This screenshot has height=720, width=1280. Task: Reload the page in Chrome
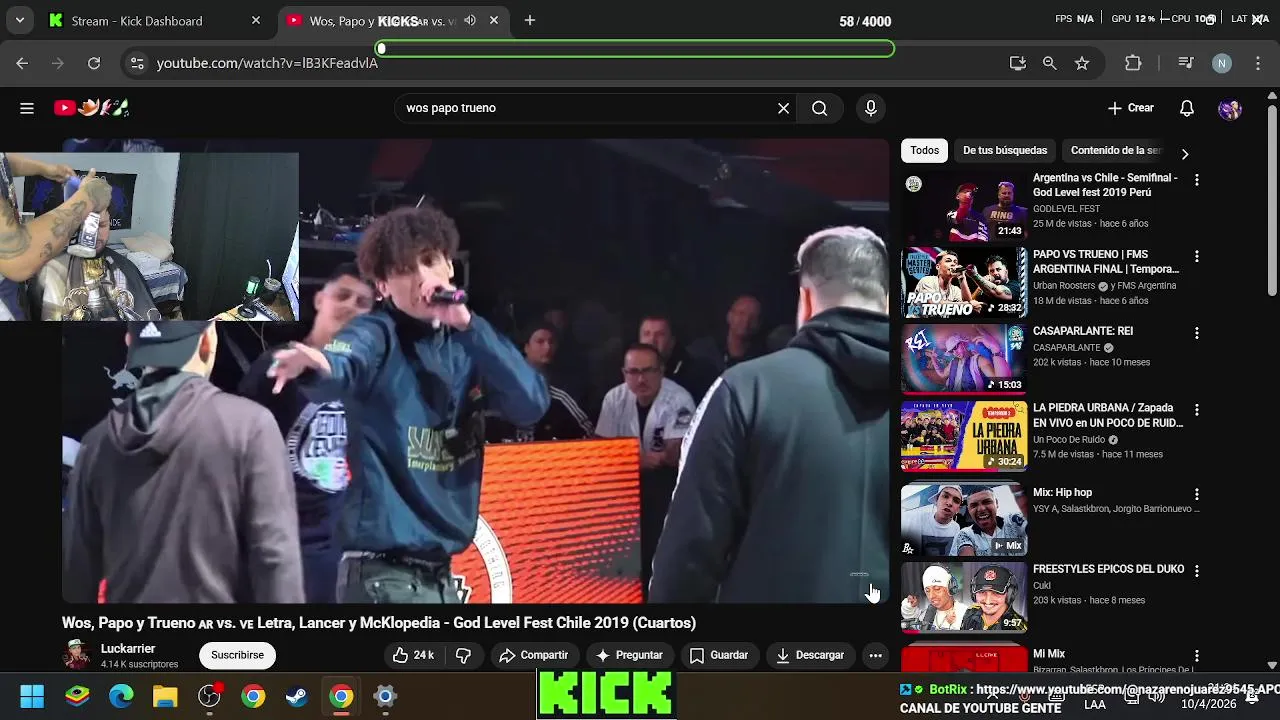[x=94, y=63]
